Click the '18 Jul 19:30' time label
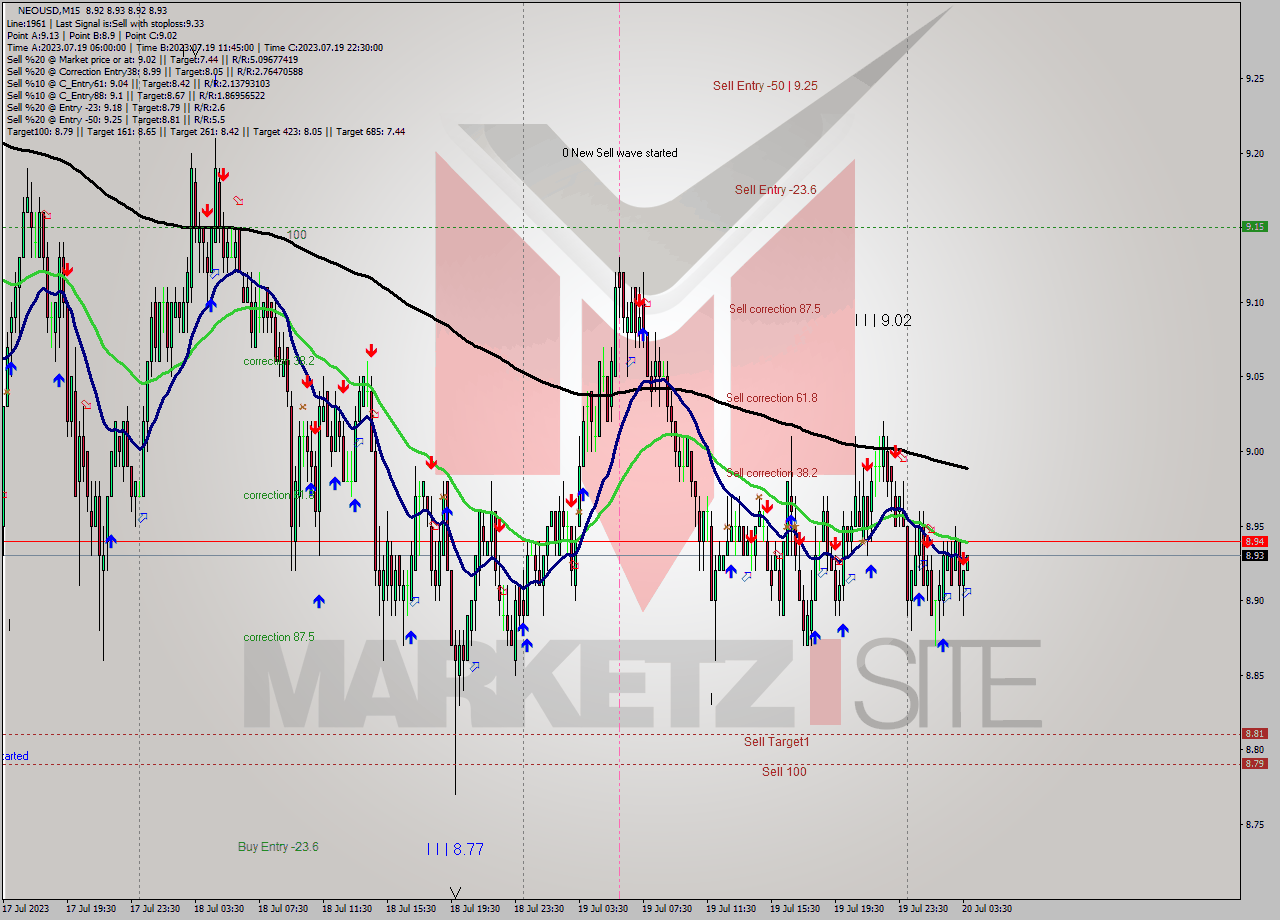 point(475,909)
